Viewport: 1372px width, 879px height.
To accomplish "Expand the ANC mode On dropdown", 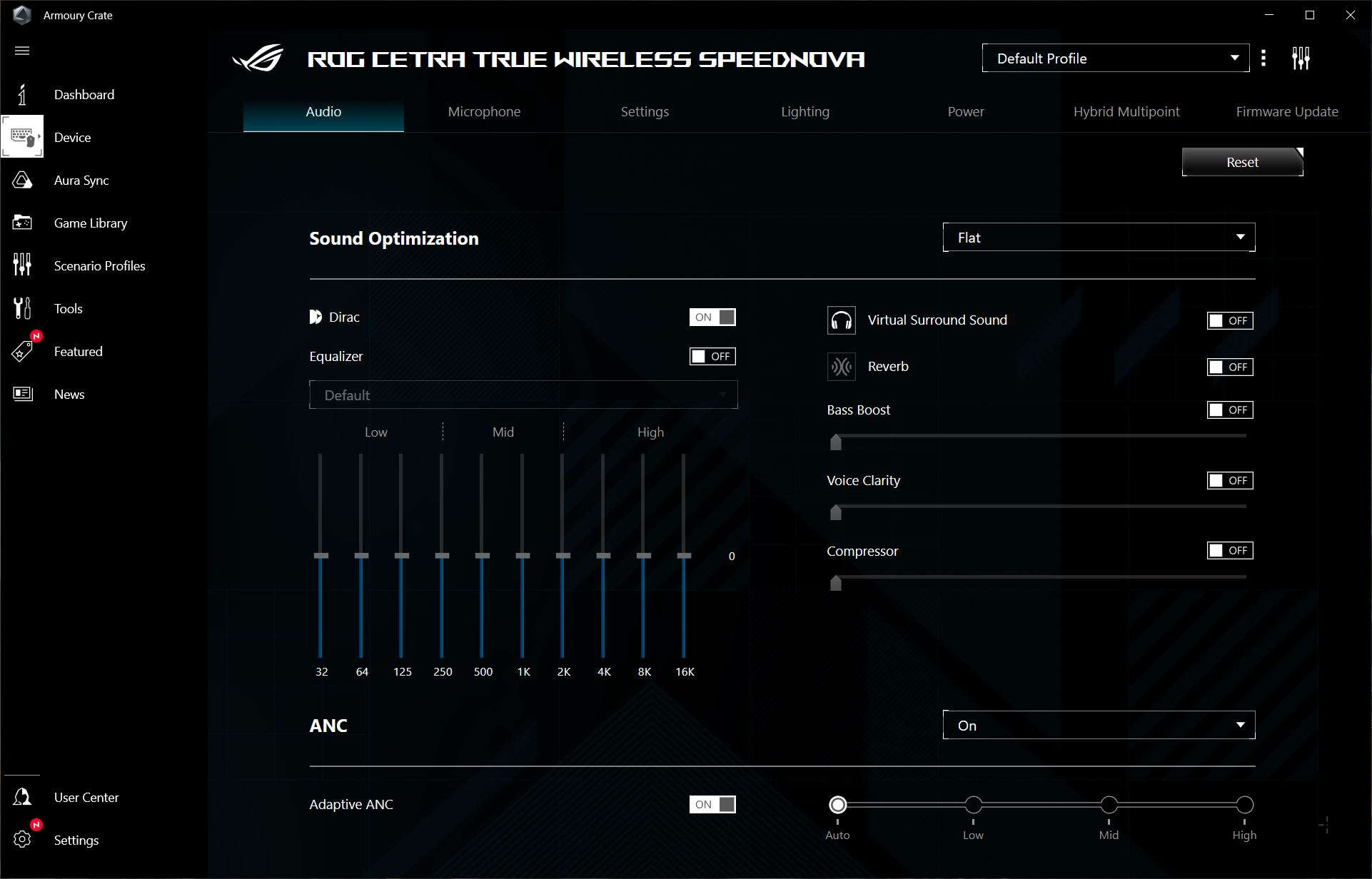I will (x=1099, y=725).
